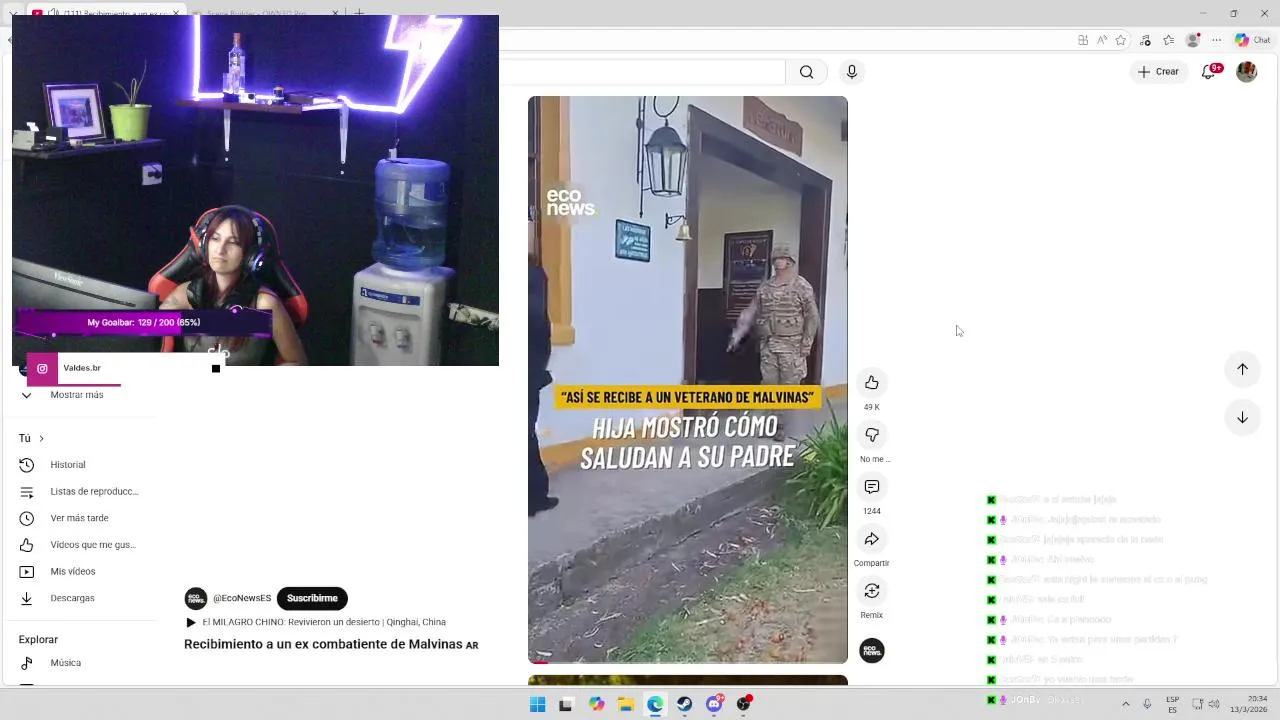1280x720 pixels.
Task: Open the YouTube account avatar menu
Action: pyautogui.click(x=1246, y=72)
